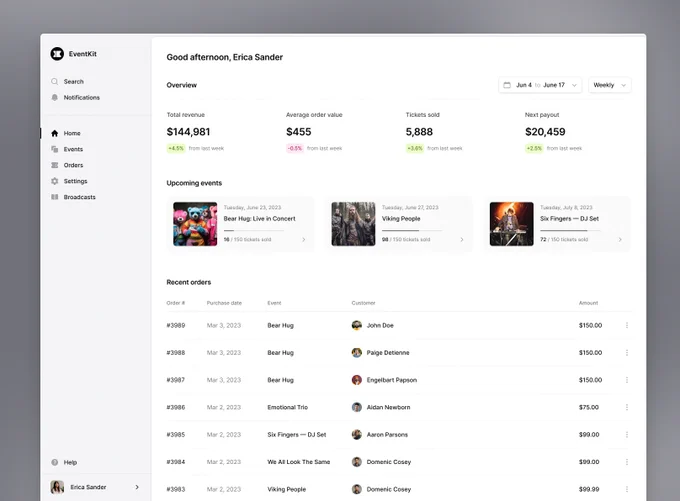Click Engelbart Papson's avatar

(356, 380)
